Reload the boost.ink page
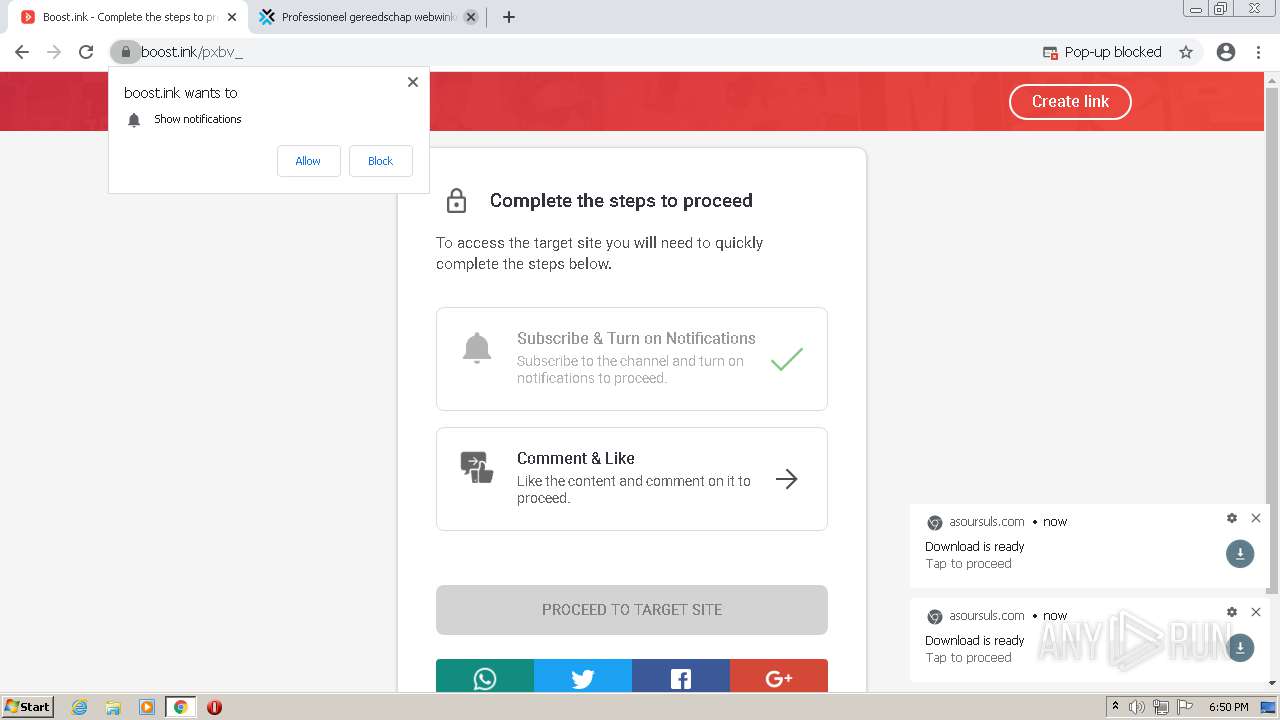Viewport: 1280px width, 720px height. pos(86,52)
